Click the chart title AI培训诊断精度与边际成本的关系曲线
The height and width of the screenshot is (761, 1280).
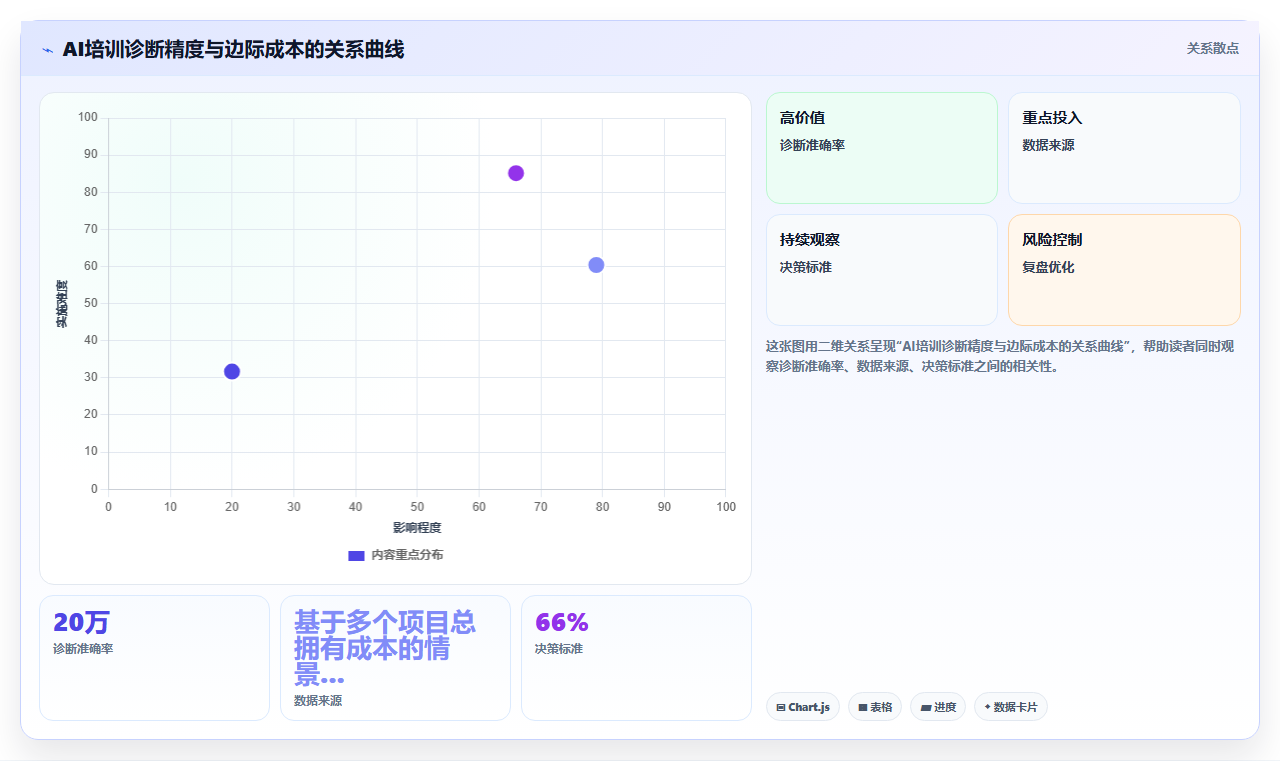[233, 49]
